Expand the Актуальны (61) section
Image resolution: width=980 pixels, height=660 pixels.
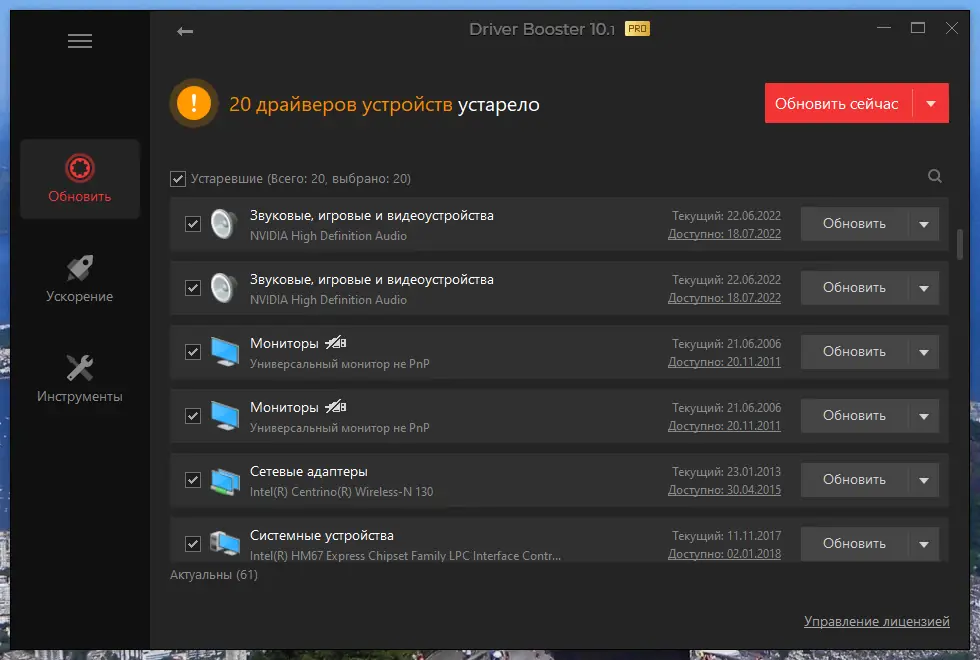pos(212,575)
